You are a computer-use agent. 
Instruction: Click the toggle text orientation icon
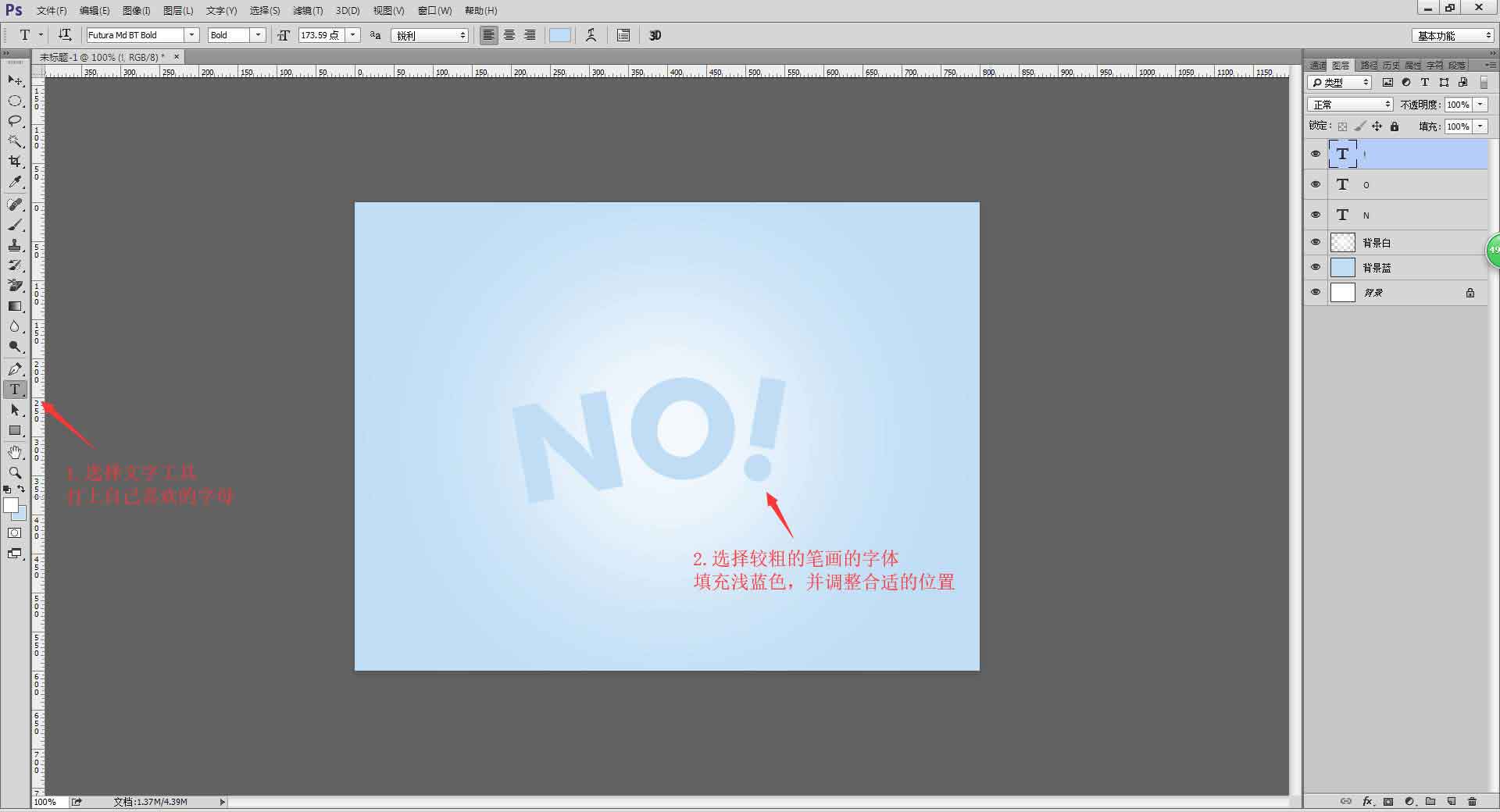65,35
